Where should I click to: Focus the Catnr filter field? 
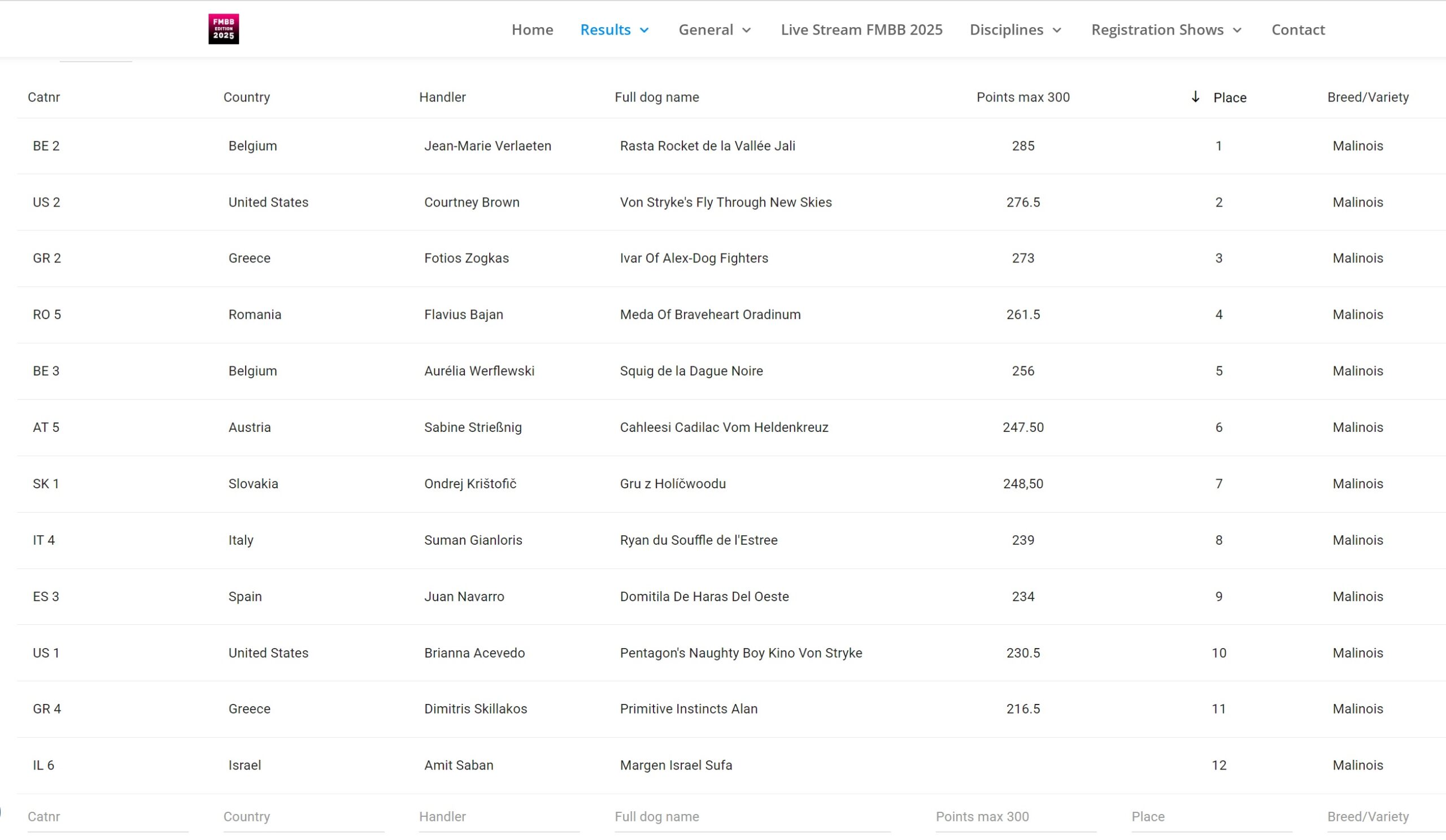108,816
